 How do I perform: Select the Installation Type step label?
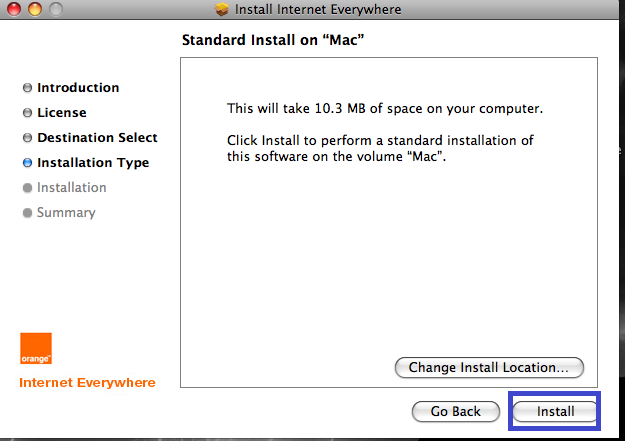coord(93,163)
